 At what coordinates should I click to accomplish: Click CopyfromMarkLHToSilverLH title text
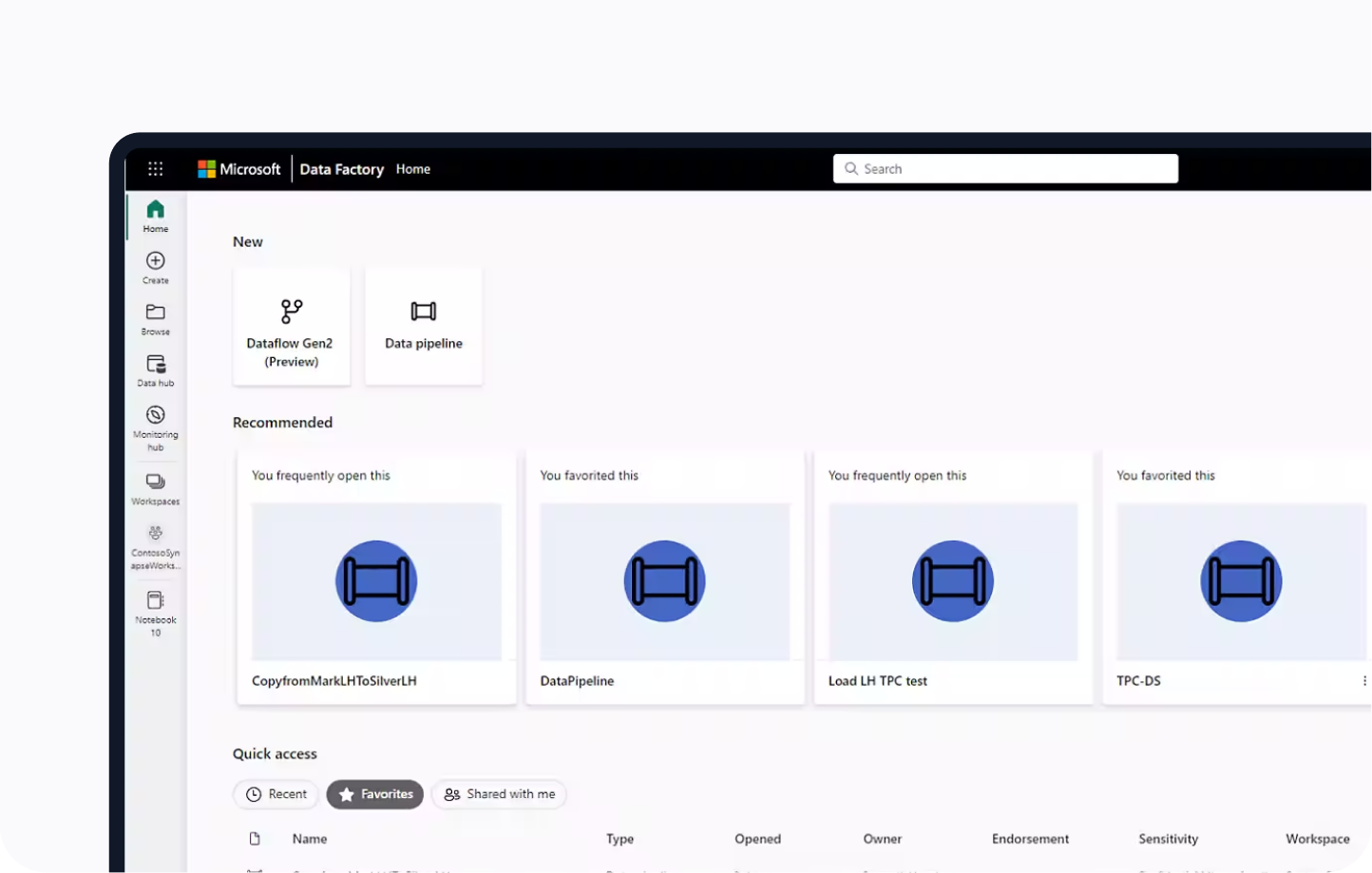pyautogui.click(x=334, y=680)
